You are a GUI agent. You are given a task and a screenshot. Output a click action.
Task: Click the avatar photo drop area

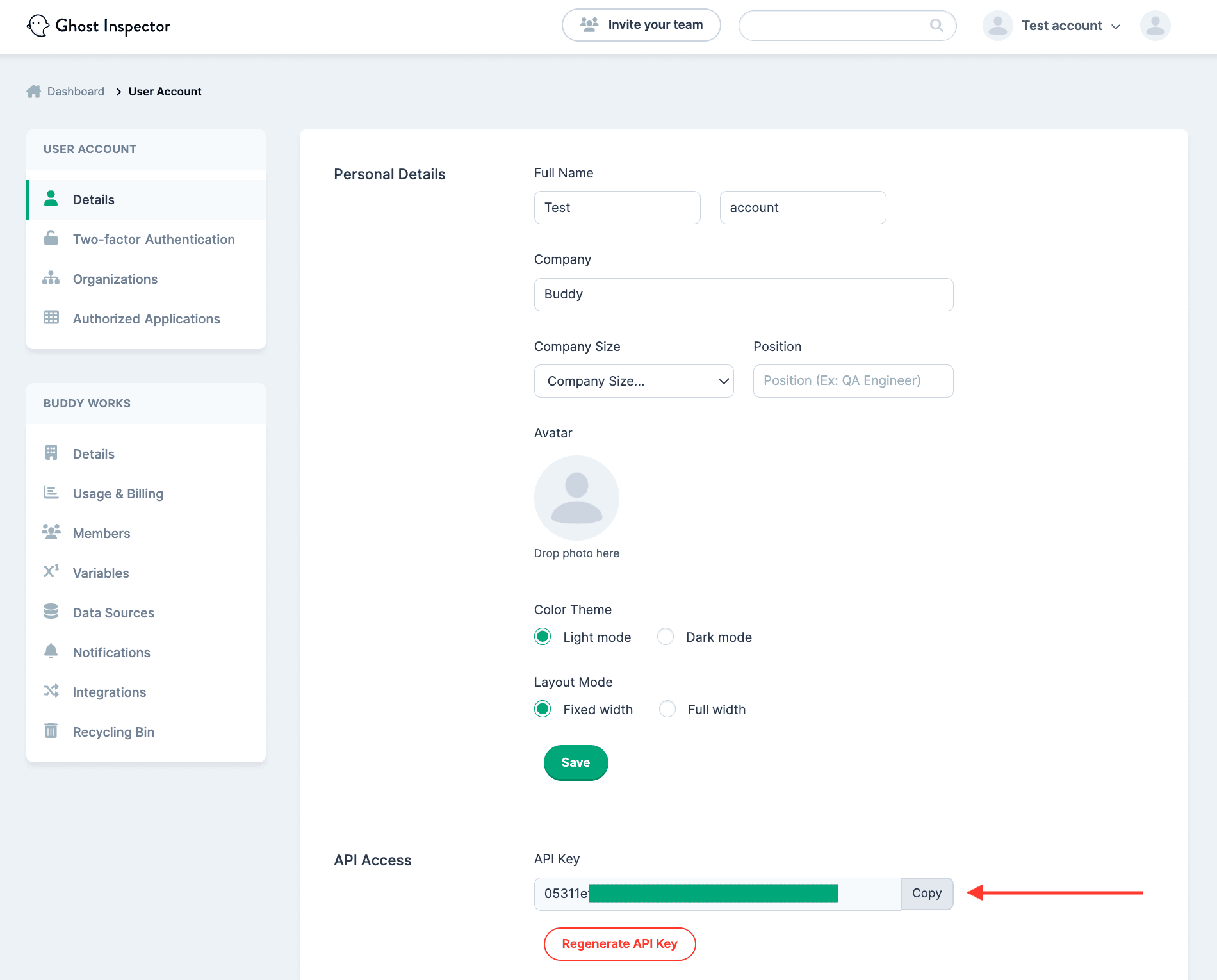coord(576,498)
